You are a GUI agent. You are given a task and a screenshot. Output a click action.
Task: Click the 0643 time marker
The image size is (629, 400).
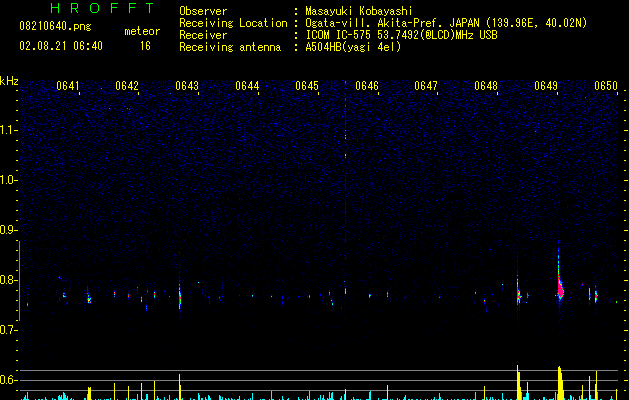(x=187, y=86)
